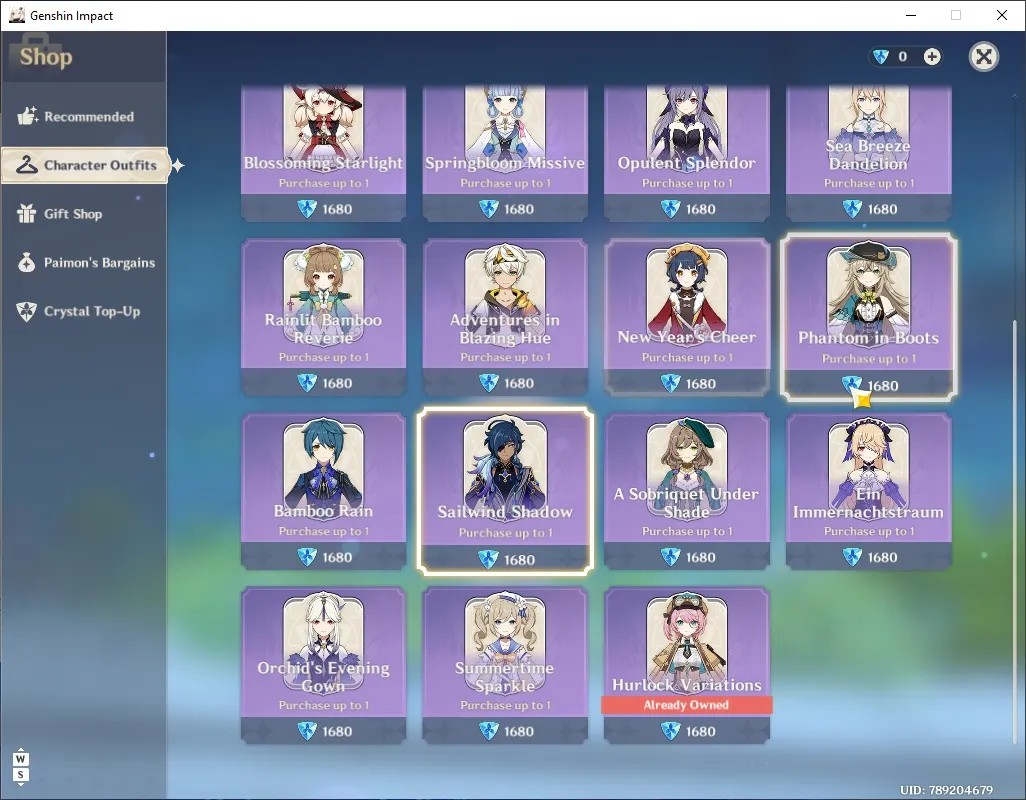The height and width of the screenshot is (800, 1026).
Task: Close the shop with the round X button
Action: pos(983,57)
